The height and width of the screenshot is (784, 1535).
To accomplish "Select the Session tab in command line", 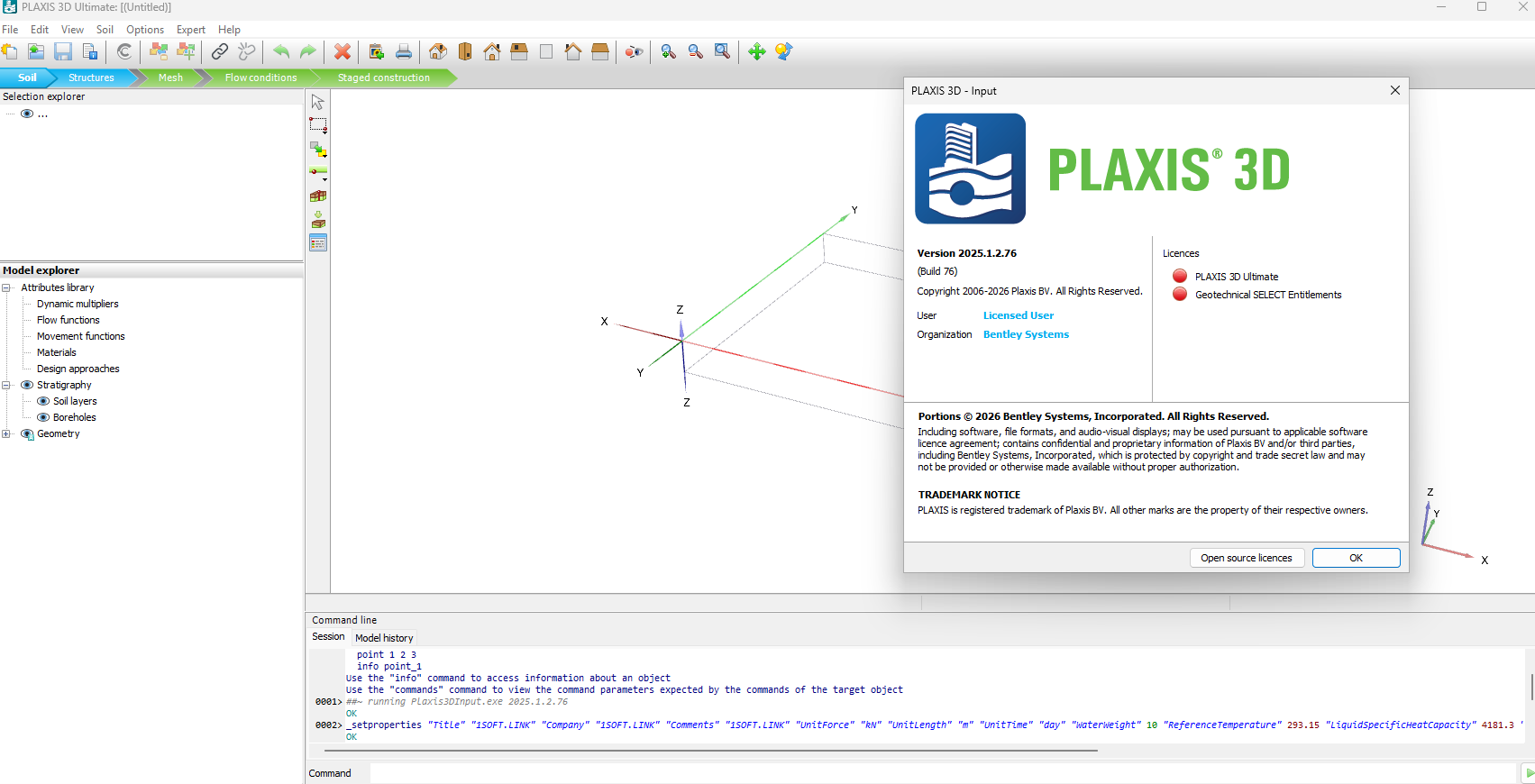I will coord(328,636).
